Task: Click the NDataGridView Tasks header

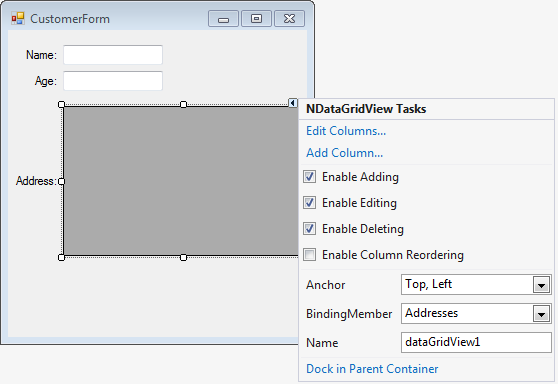Action: tap(366, 109)
